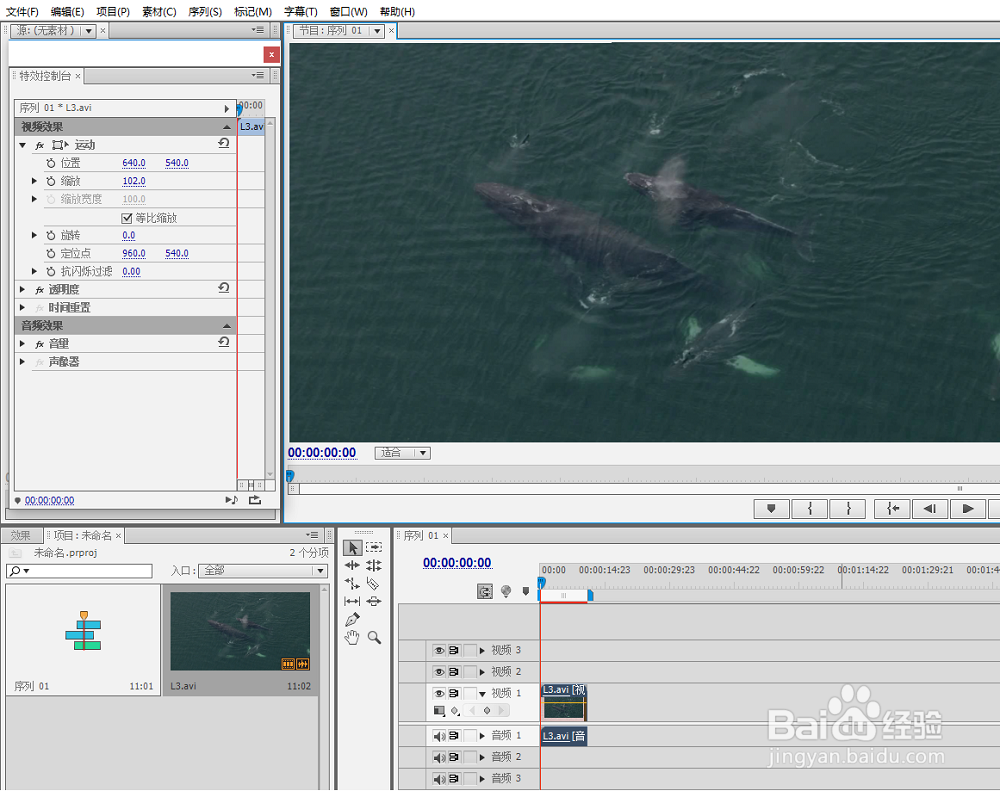Screen dimensions: 1000x791
Task: Select the Track Select tool
Action: point(374,547)
